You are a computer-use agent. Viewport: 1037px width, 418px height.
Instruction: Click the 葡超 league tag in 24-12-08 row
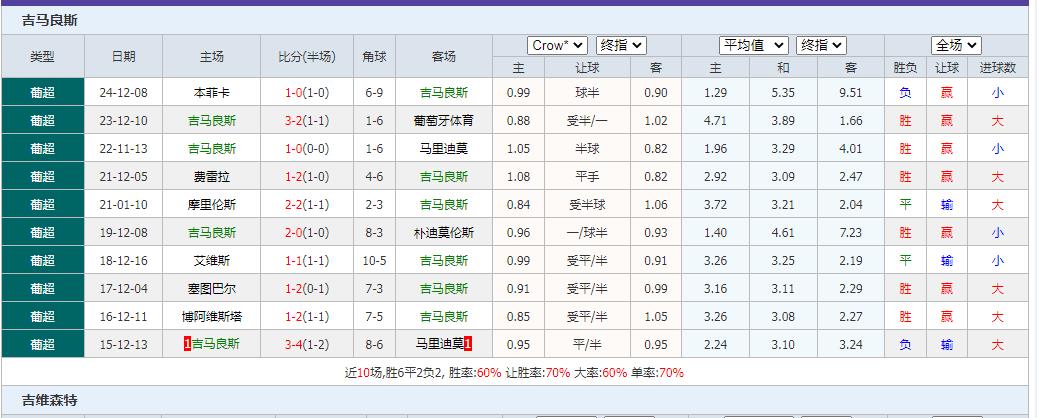(x=43, y=92)
